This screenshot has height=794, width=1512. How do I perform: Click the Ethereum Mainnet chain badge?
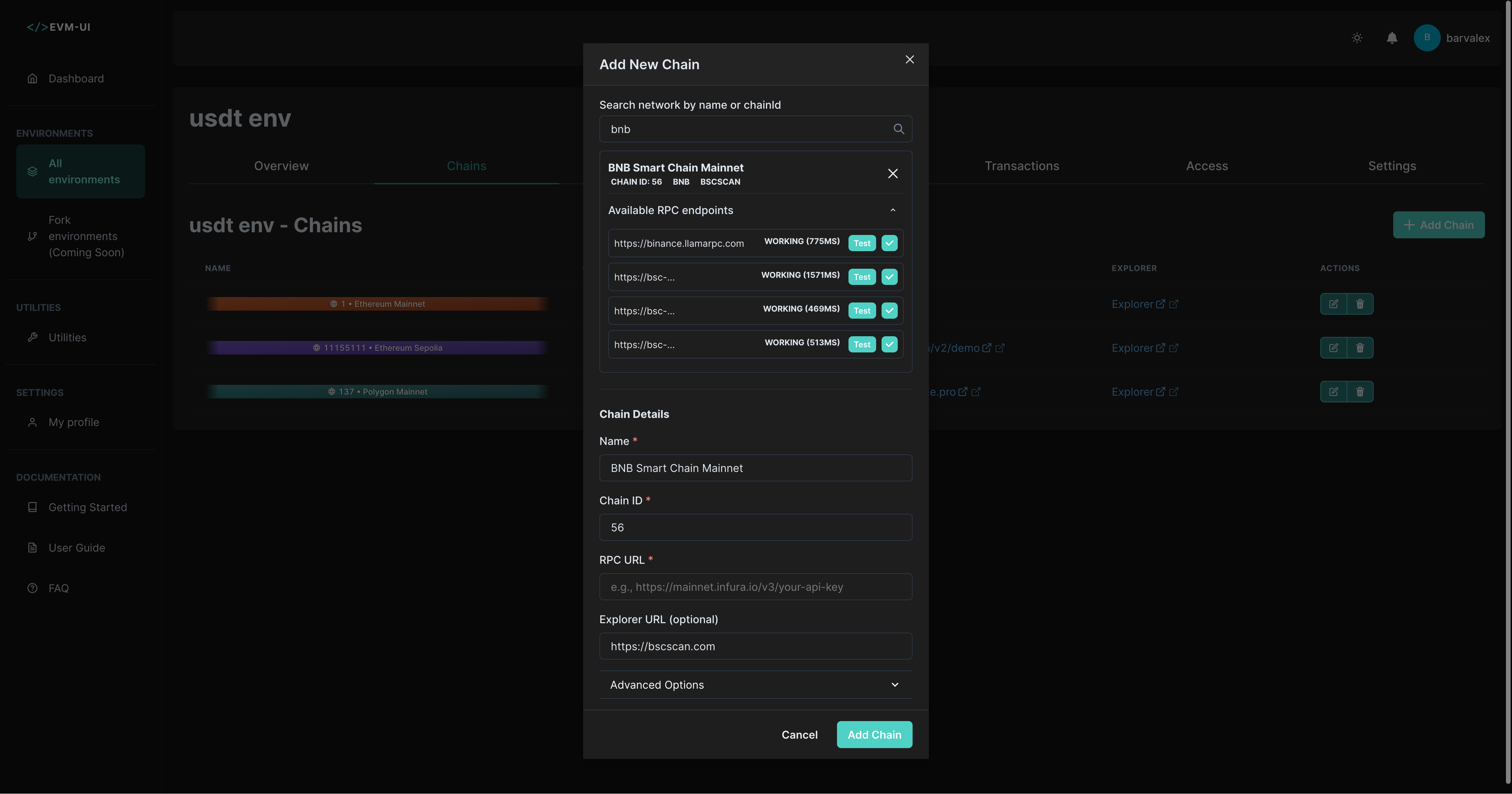coord(377,303)
